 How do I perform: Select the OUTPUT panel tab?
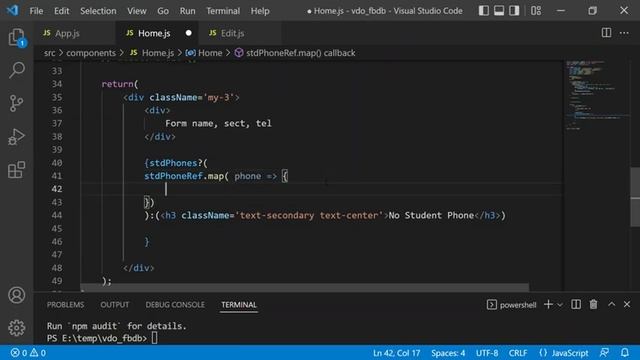114,304
